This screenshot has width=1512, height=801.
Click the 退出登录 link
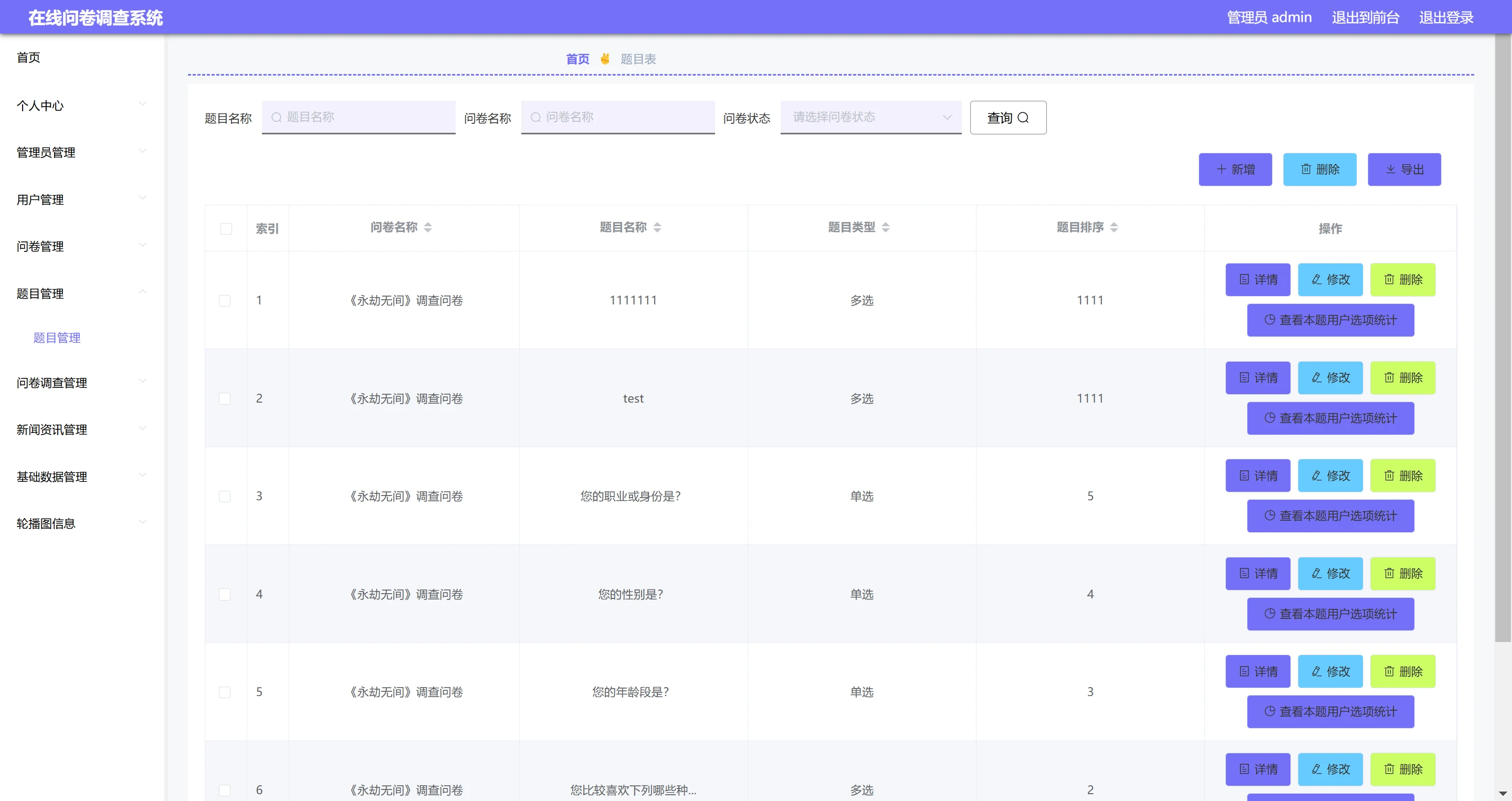point(1446,18)
